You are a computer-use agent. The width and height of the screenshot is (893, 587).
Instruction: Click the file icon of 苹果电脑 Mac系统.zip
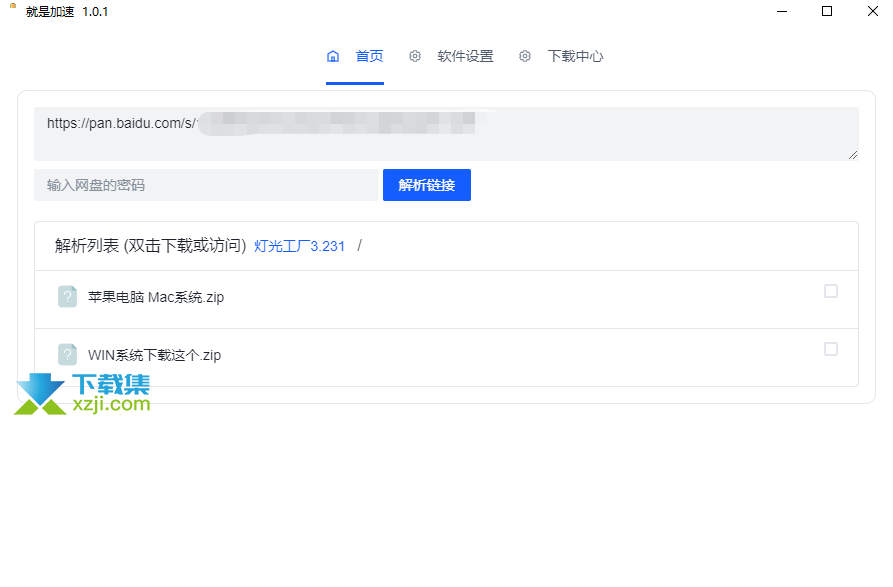pyautogui.click(x=67, y=297)
